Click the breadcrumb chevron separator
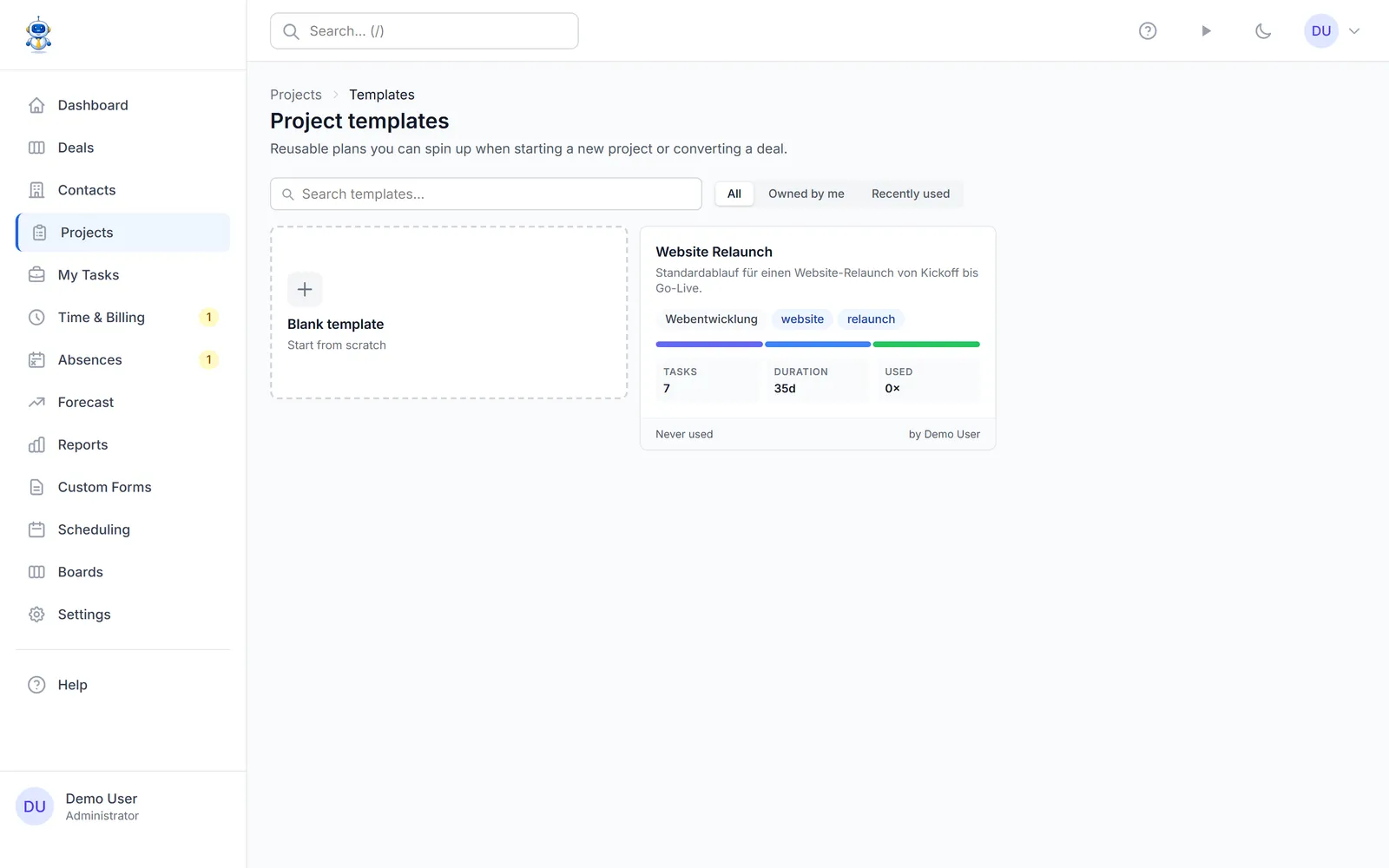This screenshot has width=1389, height=868. (x=336, y=95)
